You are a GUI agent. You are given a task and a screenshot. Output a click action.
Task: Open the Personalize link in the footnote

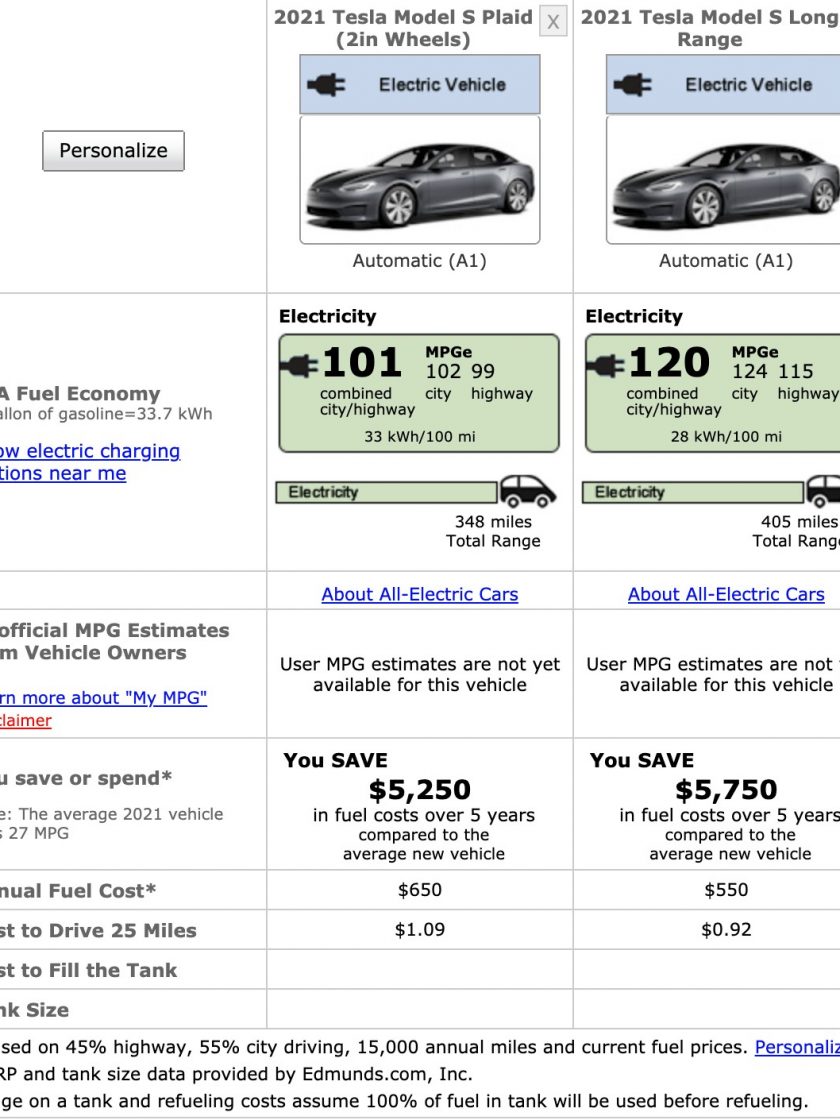click(x=797, y=1047)
